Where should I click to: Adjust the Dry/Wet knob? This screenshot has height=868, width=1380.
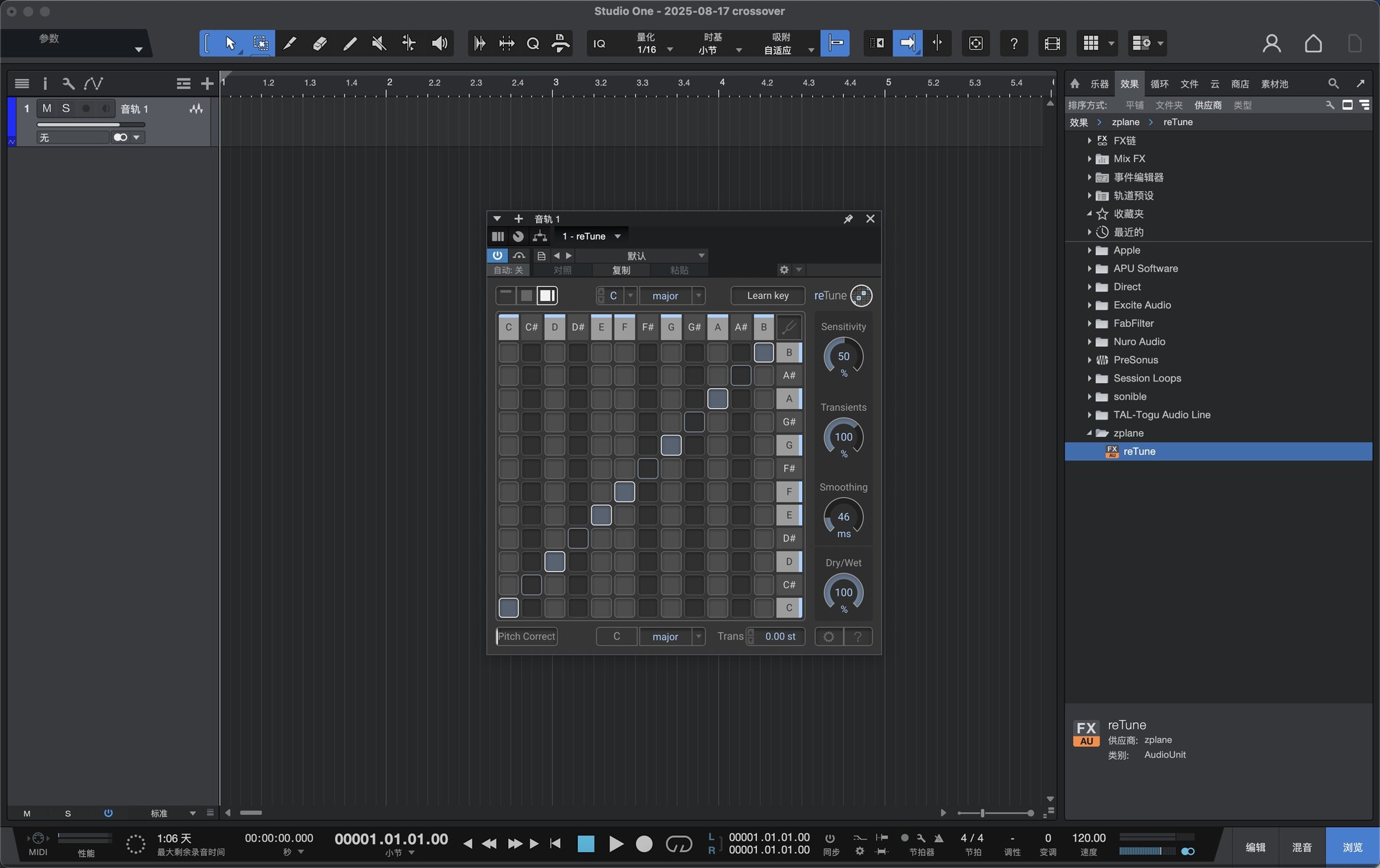click(x=844, y=592)
